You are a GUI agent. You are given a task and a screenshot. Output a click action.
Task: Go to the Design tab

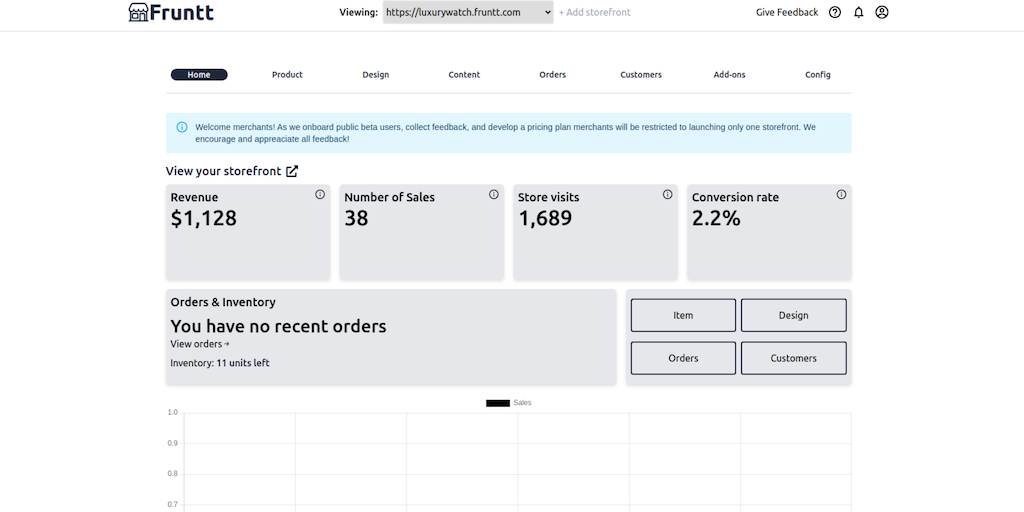(x=375, y=75)
